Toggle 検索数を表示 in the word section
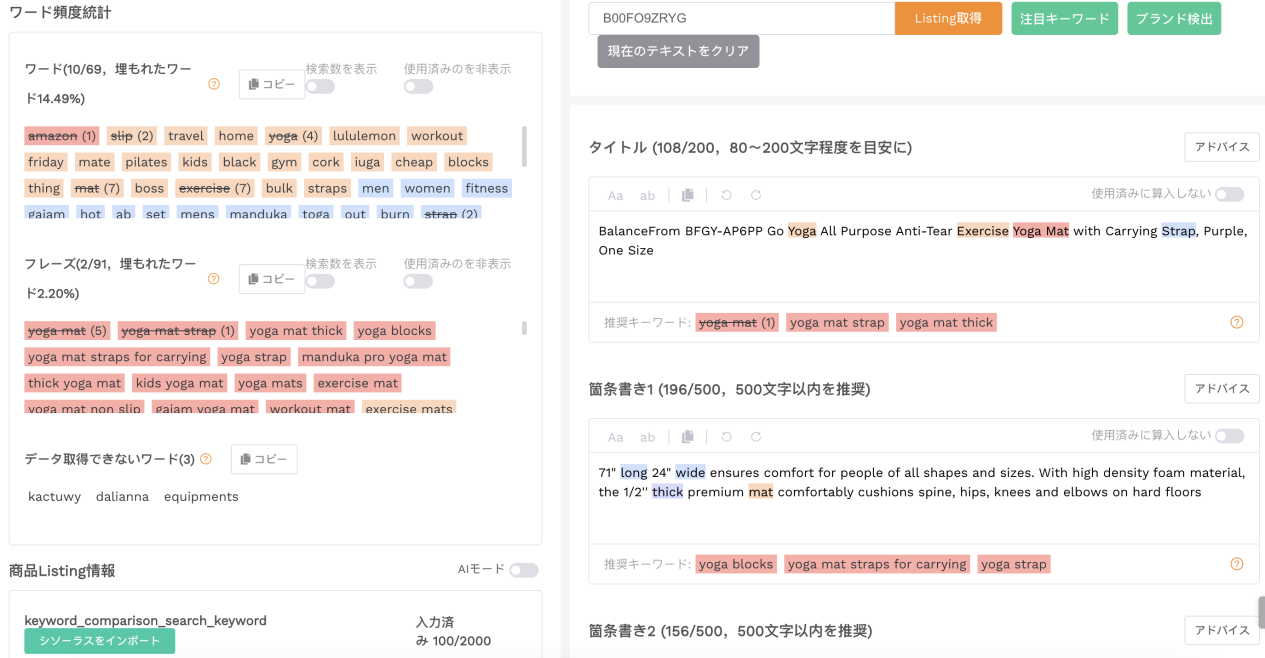Viewport: 1265px width, 658px height. point(320,87)
